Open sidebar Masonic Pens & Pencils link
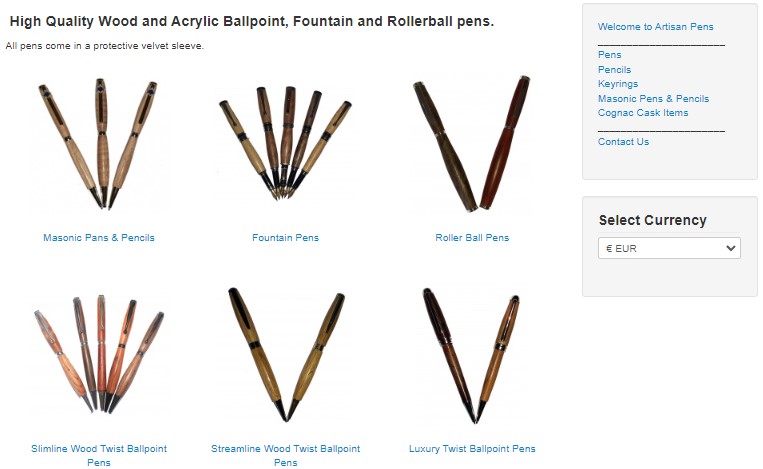Screen dimensions: 763x469 [x=653, y=99]
